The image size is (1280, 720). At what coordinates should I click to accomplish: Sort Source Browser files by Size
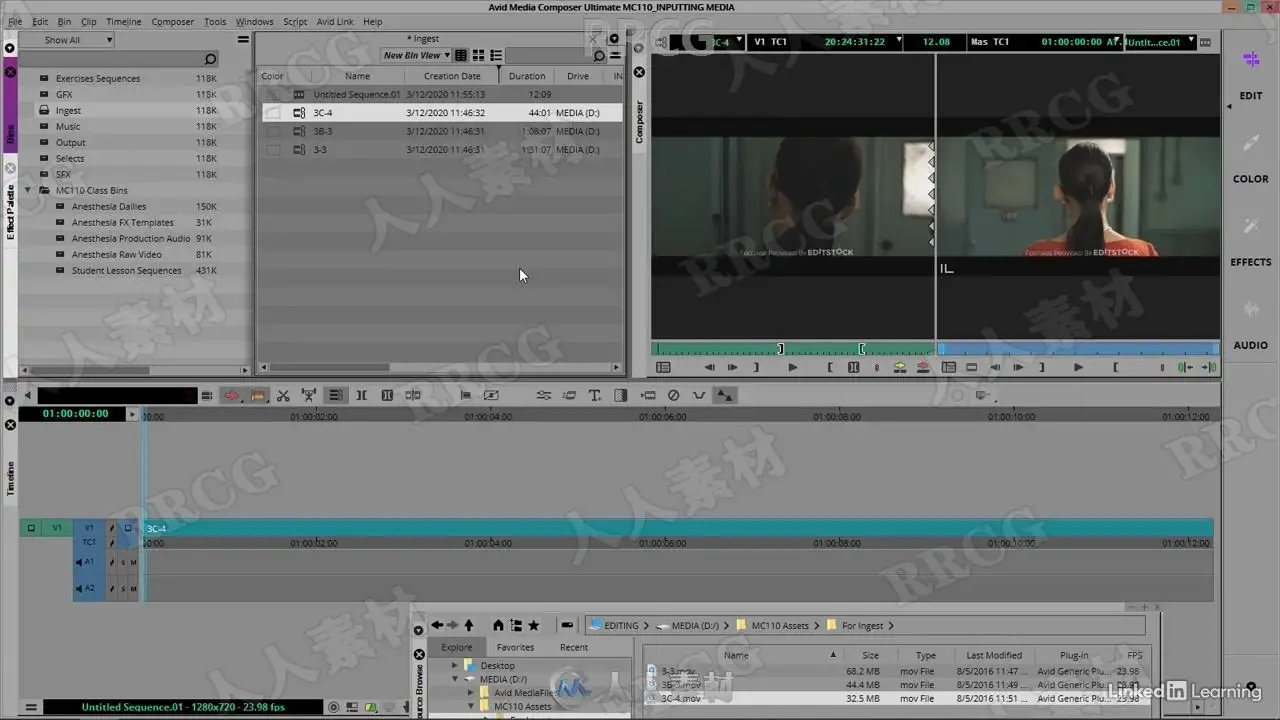[x=870, y=655]
